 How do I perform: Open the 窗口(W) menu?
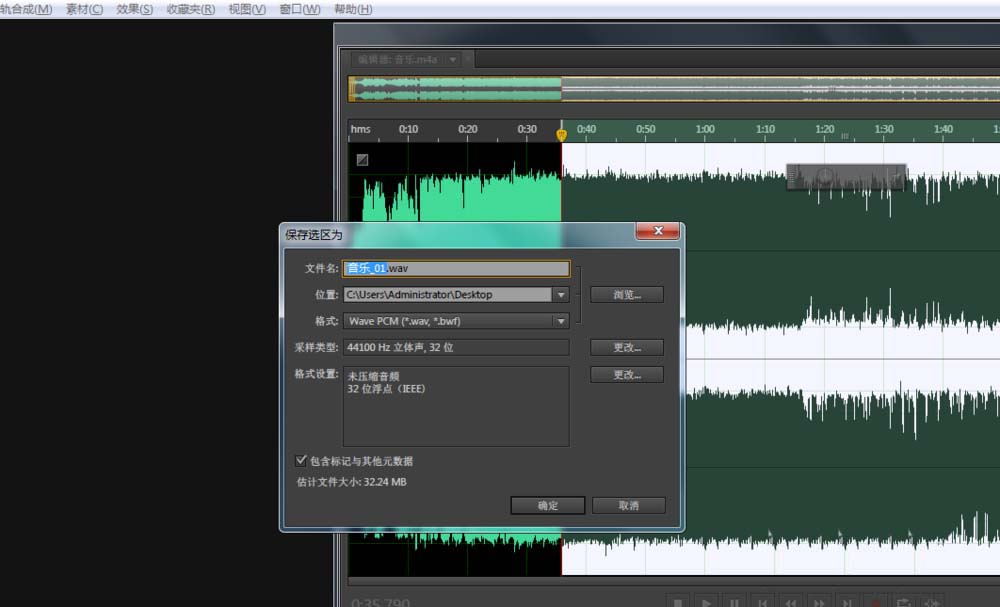pos(300,9)
